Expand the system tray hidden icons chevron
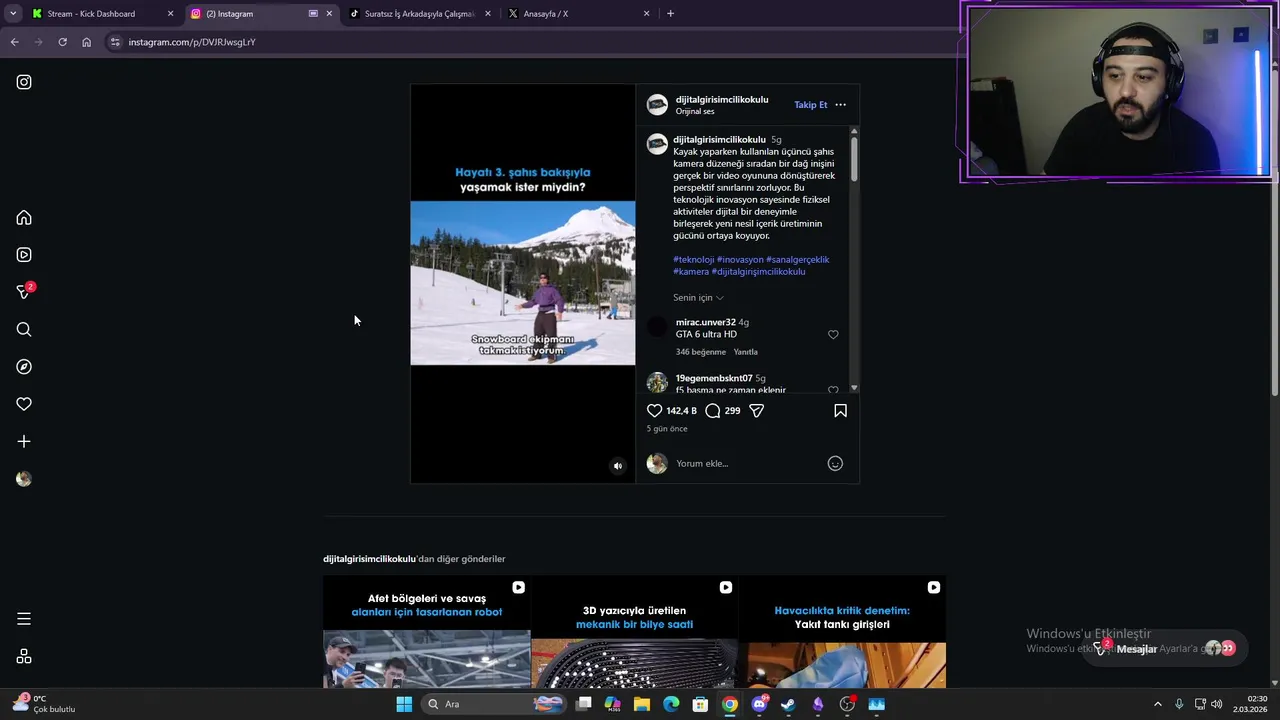 click(x=1158, y=704)
